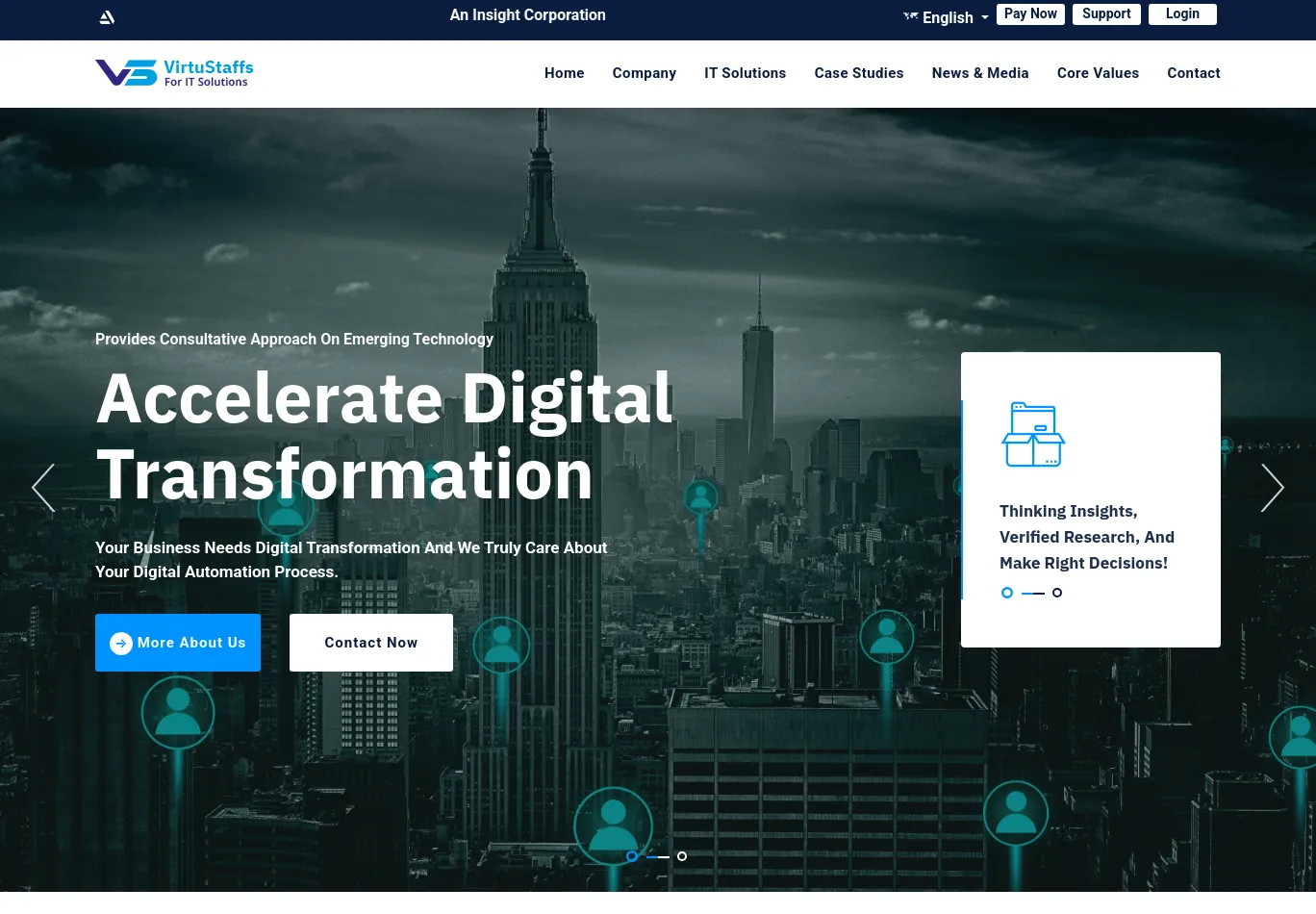Expand the IT Solutions menu
This screenshot has width=1316, height=914.
(745, 73)
